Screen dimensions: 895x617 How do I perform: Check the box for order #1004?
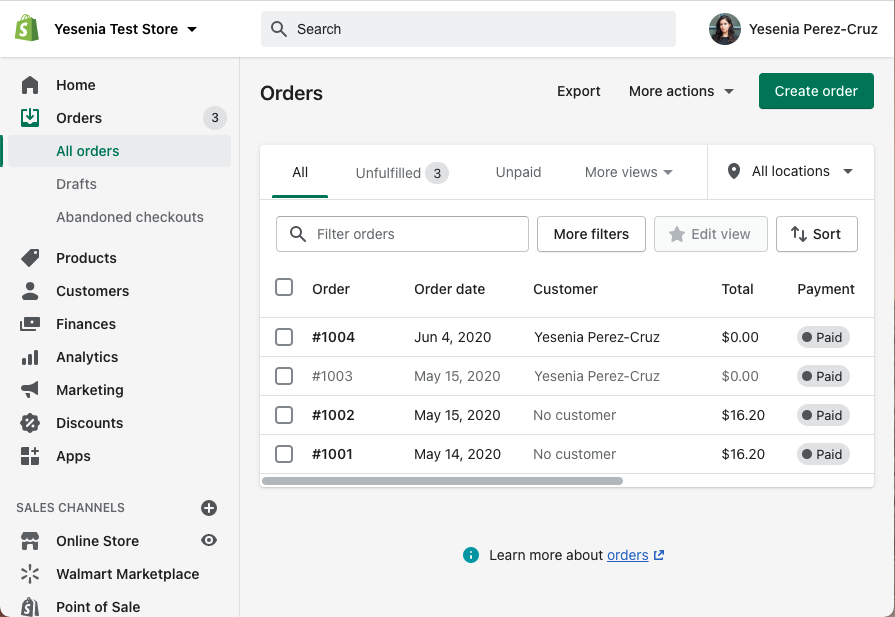[x=284, y=337]
